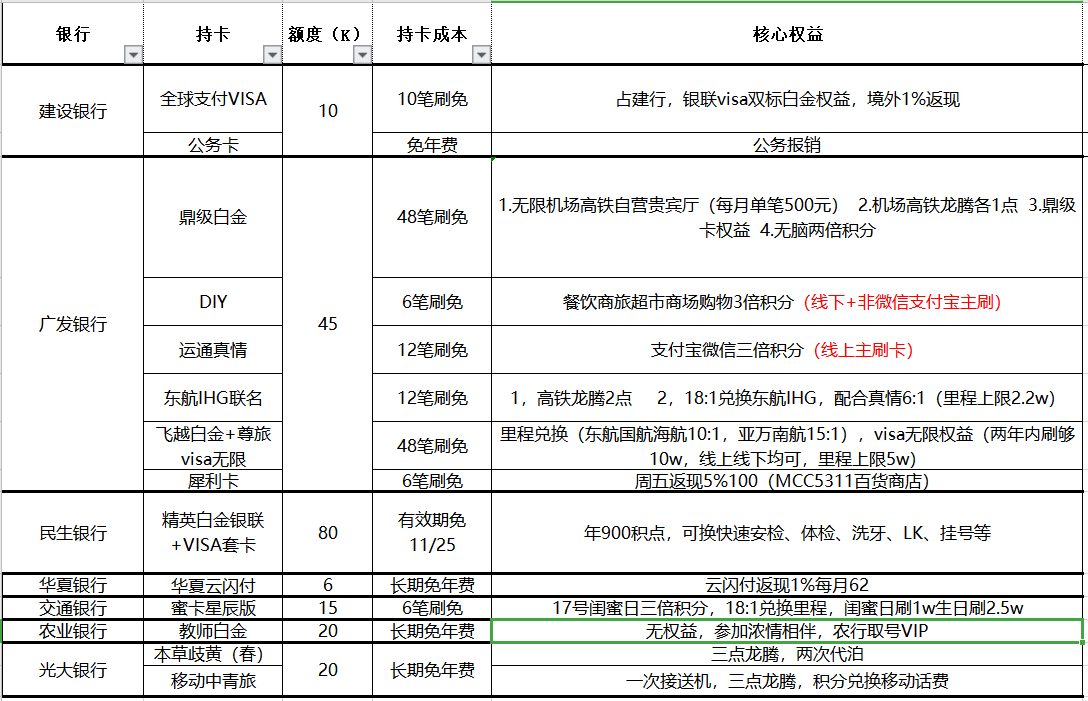Click the 有效期免 11/25 cost cell

[432, 533]
